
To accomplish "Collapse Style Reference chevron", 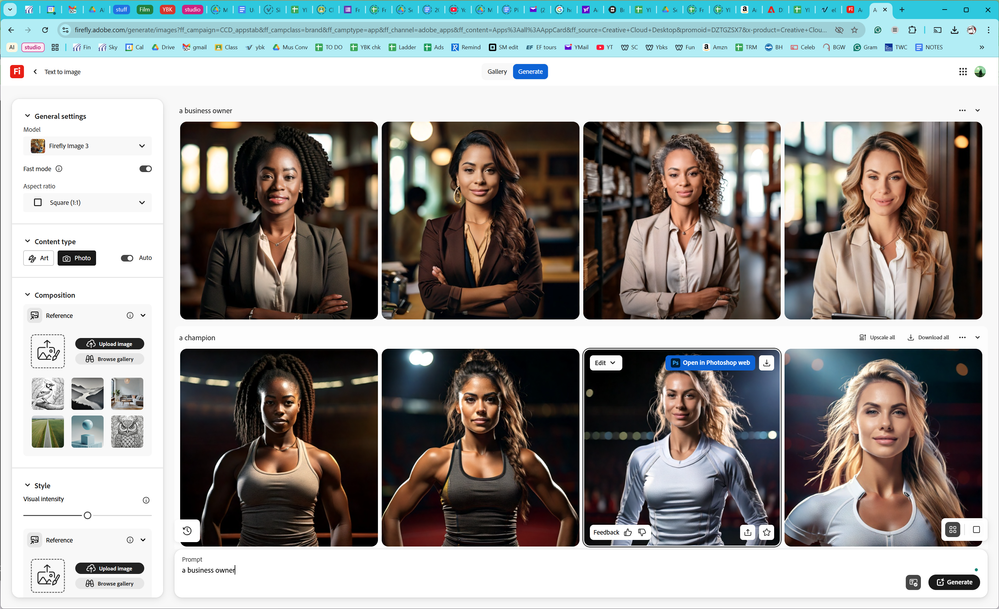I will coord(143,540).
